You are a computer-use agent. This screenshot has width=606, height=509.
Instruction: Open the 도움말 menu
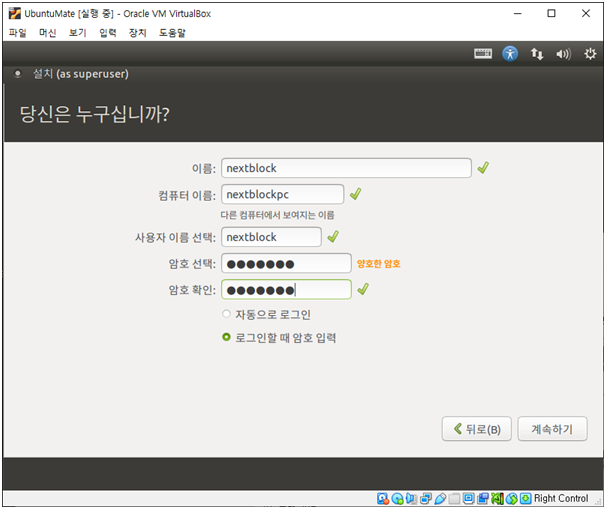[172, 33]
